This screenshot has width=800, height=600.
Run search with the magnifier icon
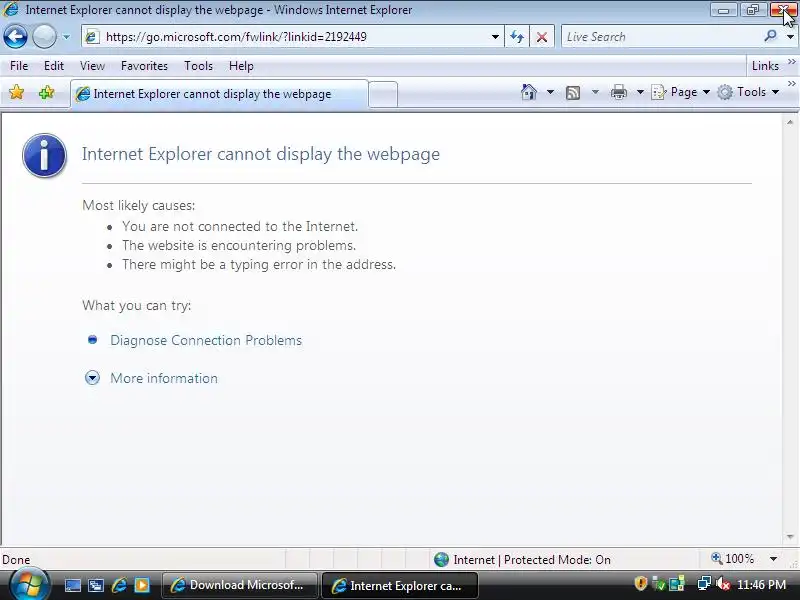[x=771, y=36]
